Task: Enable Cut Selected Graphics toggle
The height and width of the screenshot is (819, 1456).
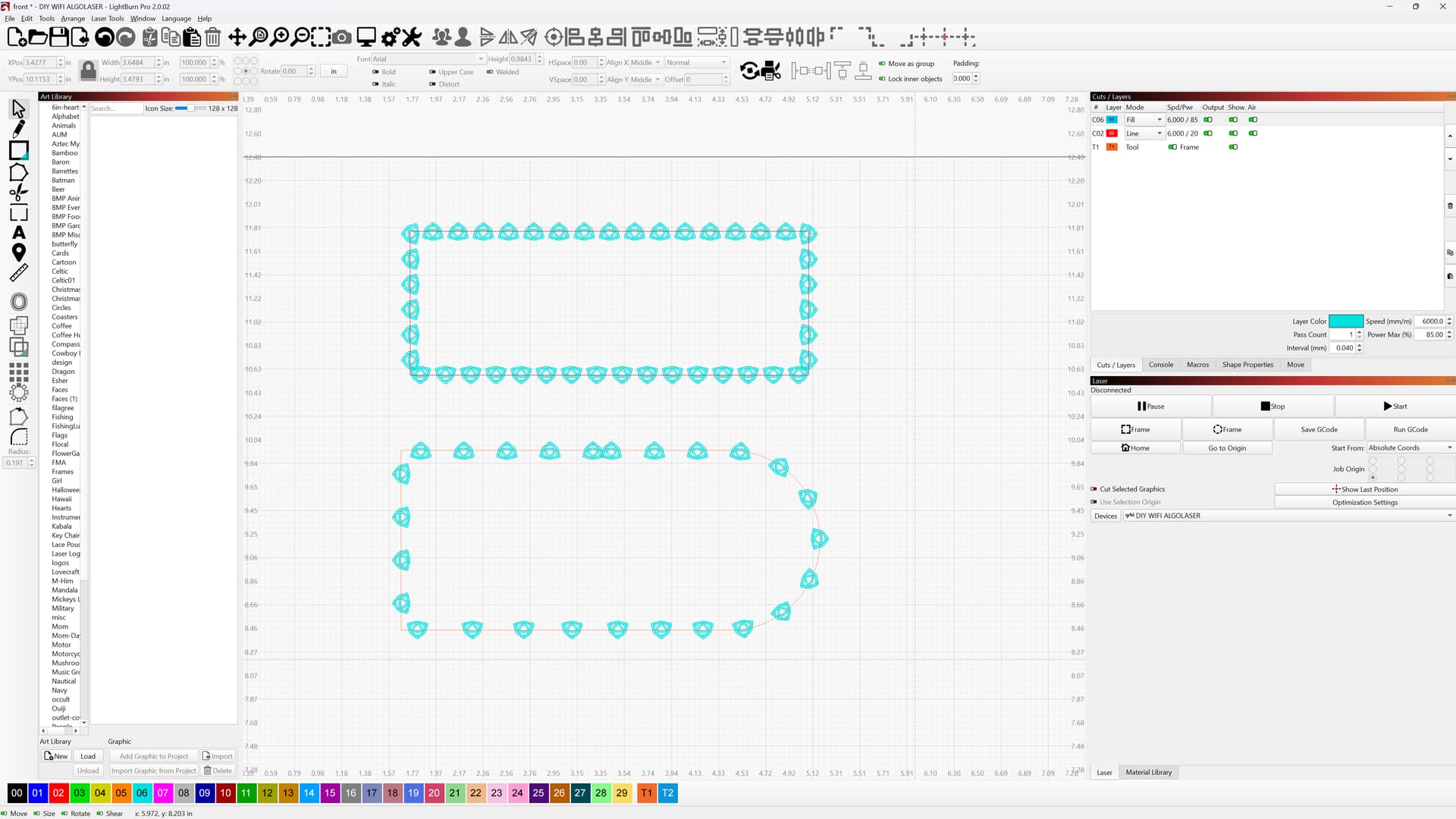Action: [1094, 489]
